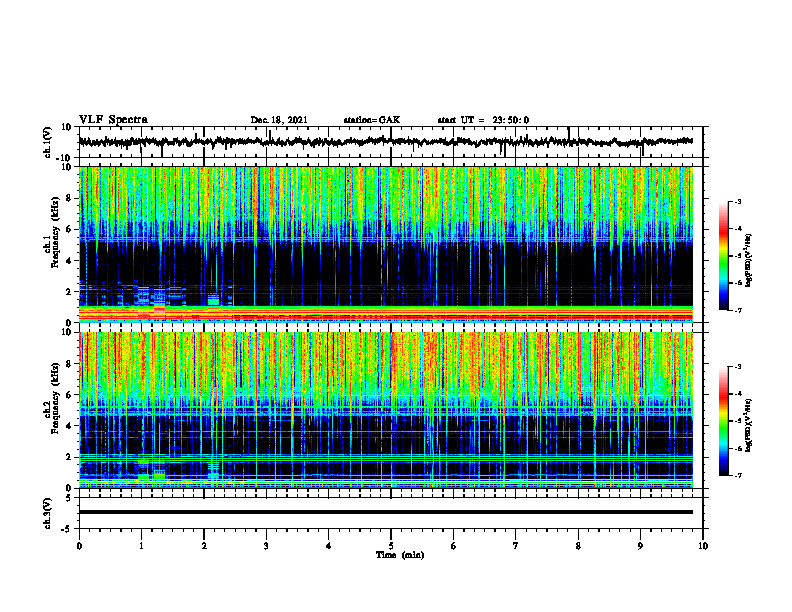Click the ch.1 frequency tick "8"
The height and width of the screenshot is (612, 792).
coord(70,198)
